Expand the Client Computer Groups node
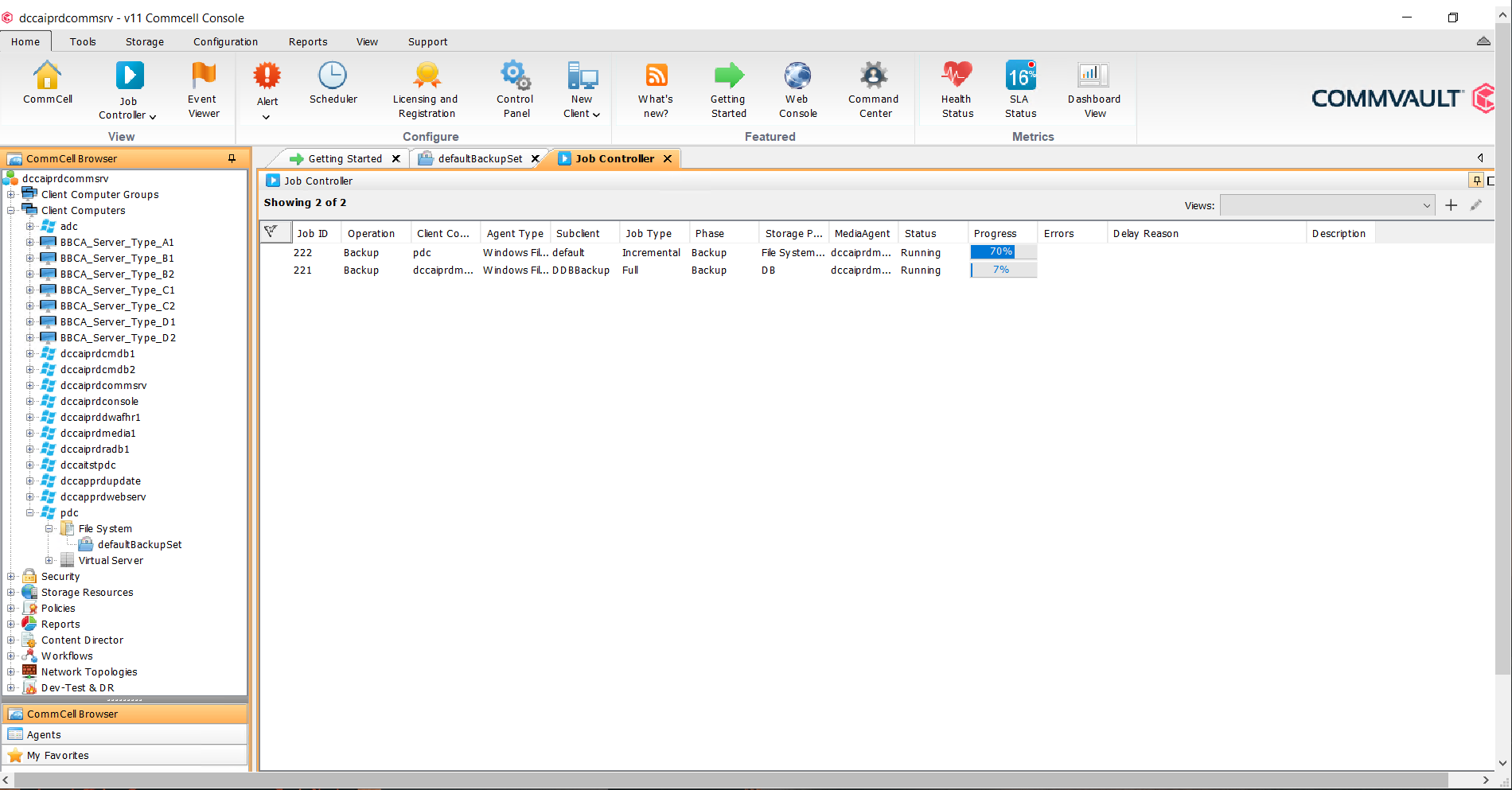Screen dimensions: 1512x790 pyautogui.click(x=11, y=194)
